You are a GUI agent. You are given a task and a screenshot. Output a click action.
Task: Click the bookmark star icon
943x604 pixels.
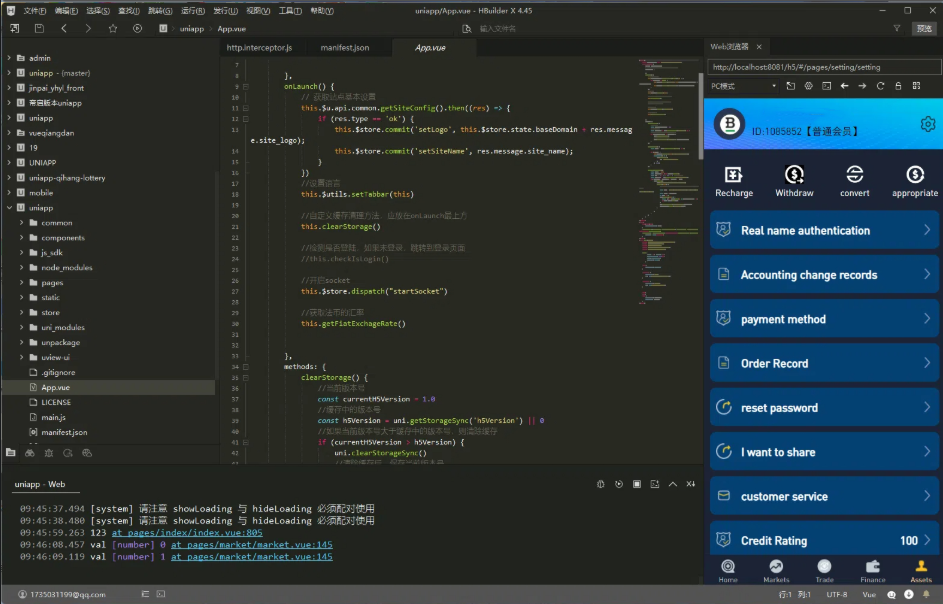point(113,28)
